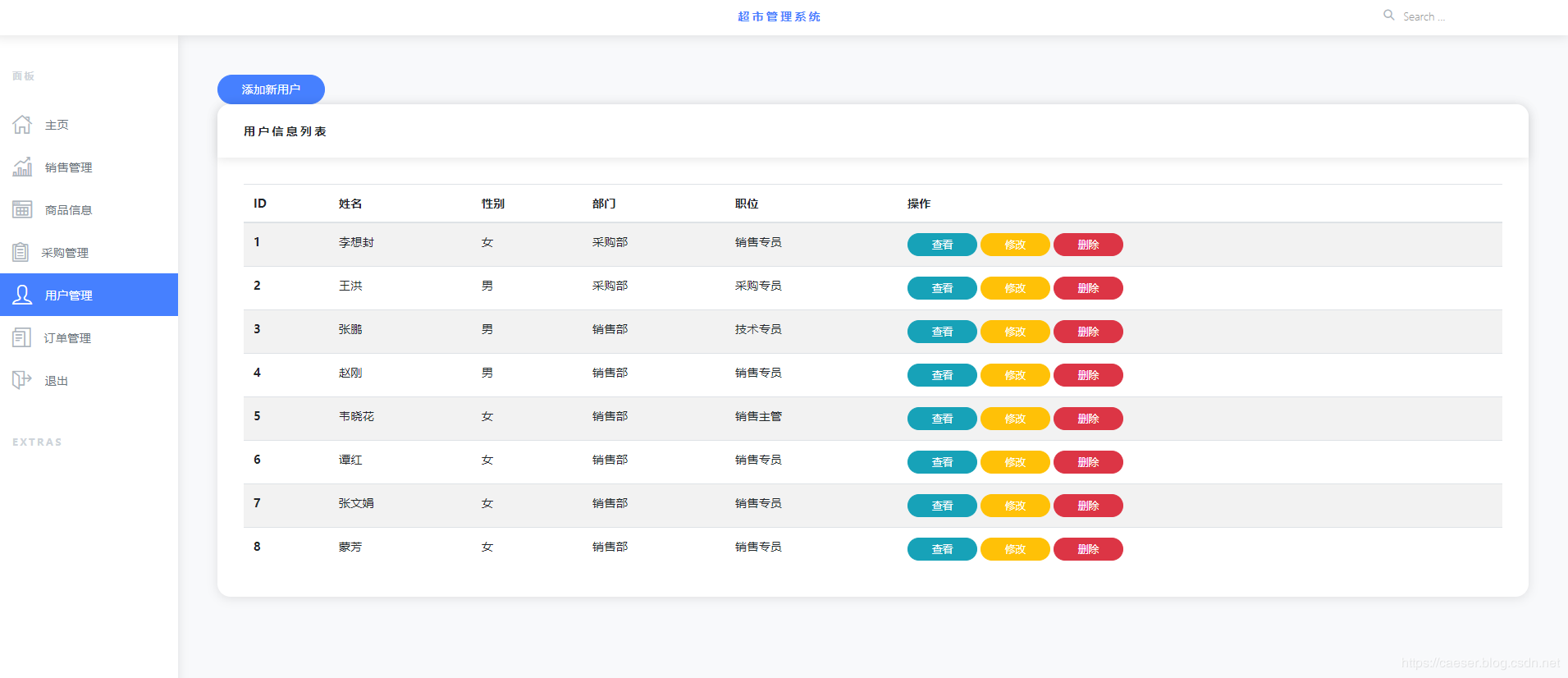Delete user 李想封
This screenshot has width=1568, height=678.
click(1088, 245)
